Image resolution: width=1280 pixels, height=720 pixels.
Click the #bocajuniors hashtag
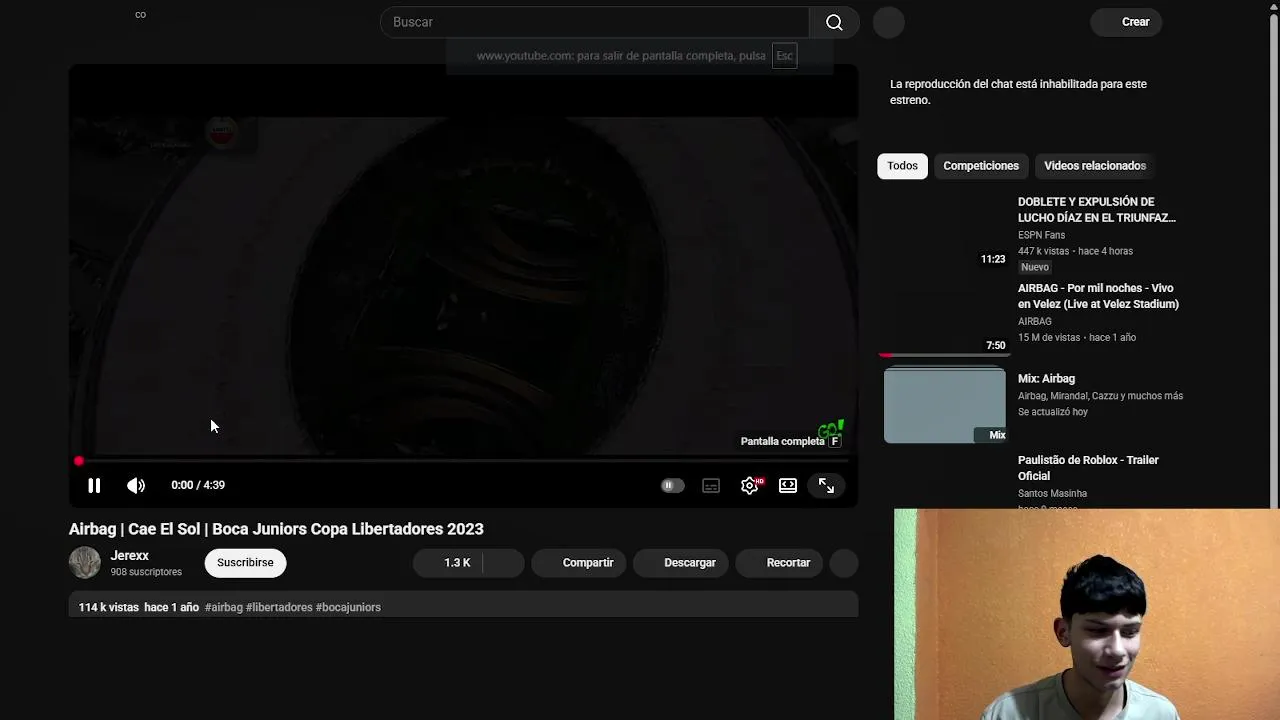tap(348, 608)
